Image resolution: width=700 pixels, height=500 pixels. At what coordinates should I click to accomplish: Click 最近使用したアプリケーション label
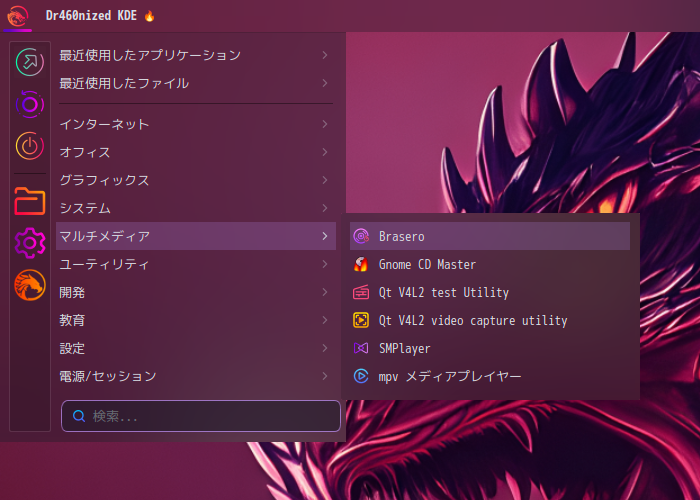(x=150, y=55)
